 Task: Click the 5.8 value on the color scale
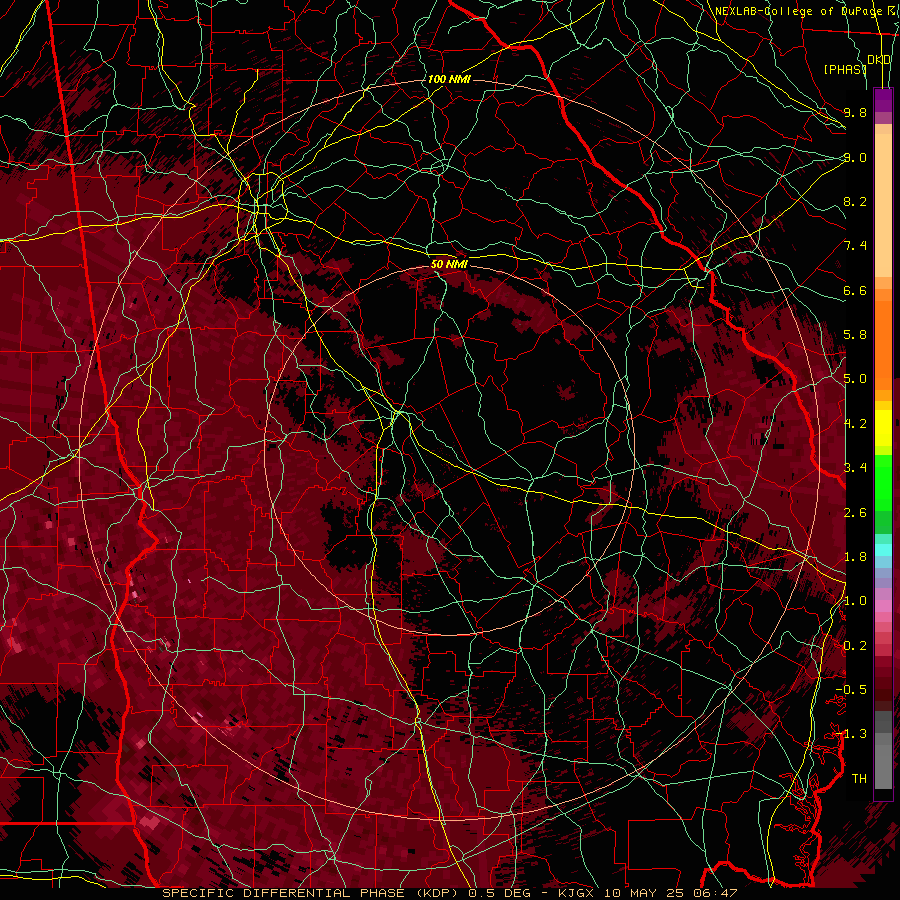(855, 335)
